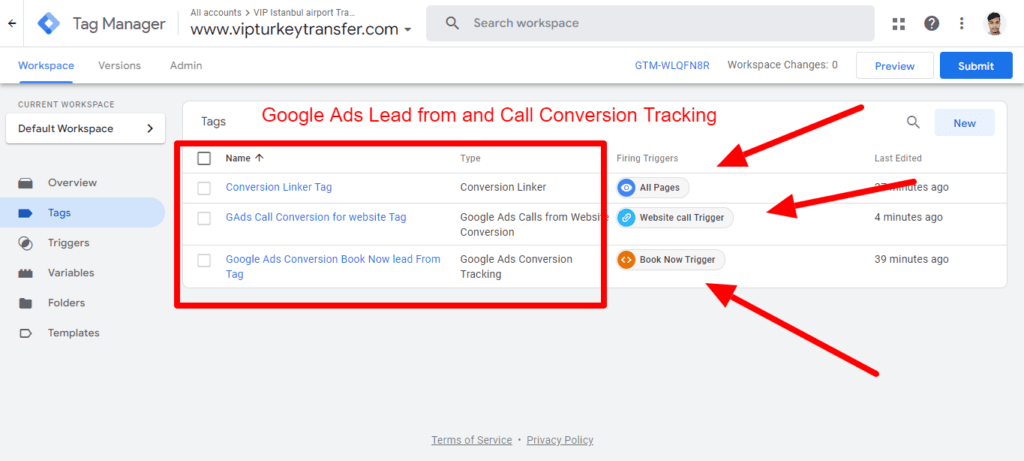Click the Website call Trigger link icon

[626, 217]
